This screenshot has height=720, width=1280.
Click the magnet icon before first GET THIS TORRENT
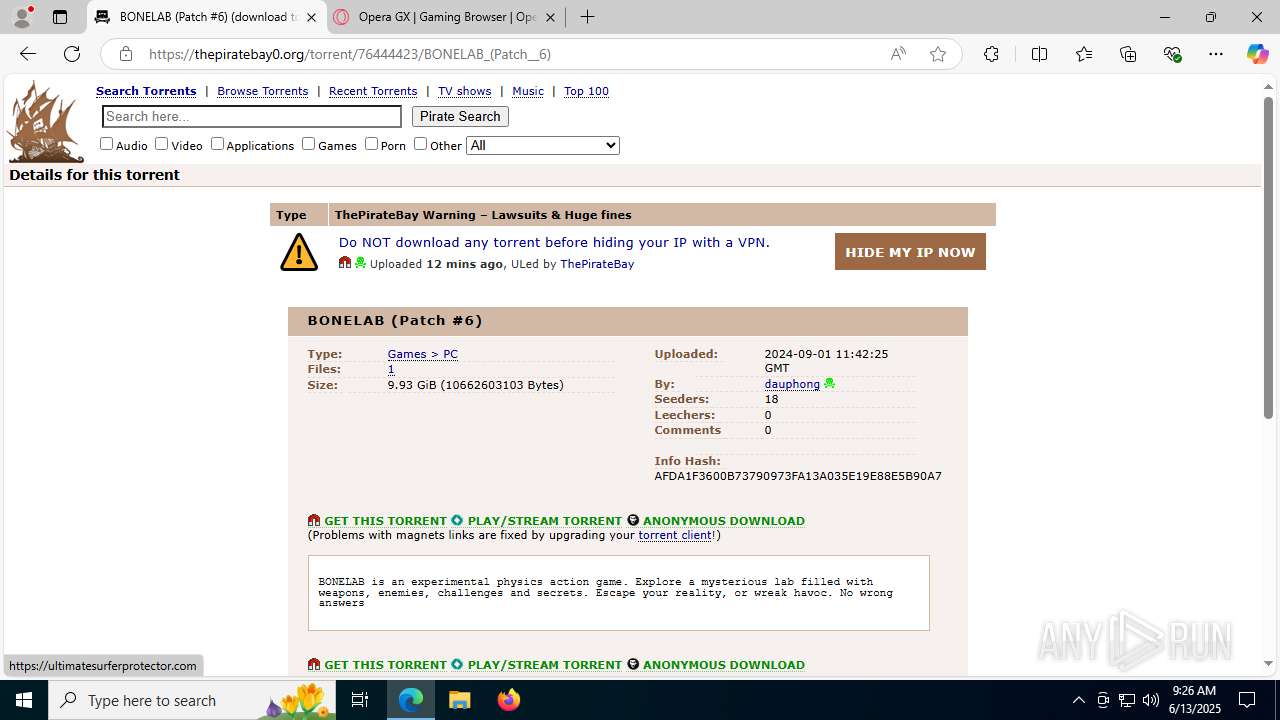click(x=314, y=520)
